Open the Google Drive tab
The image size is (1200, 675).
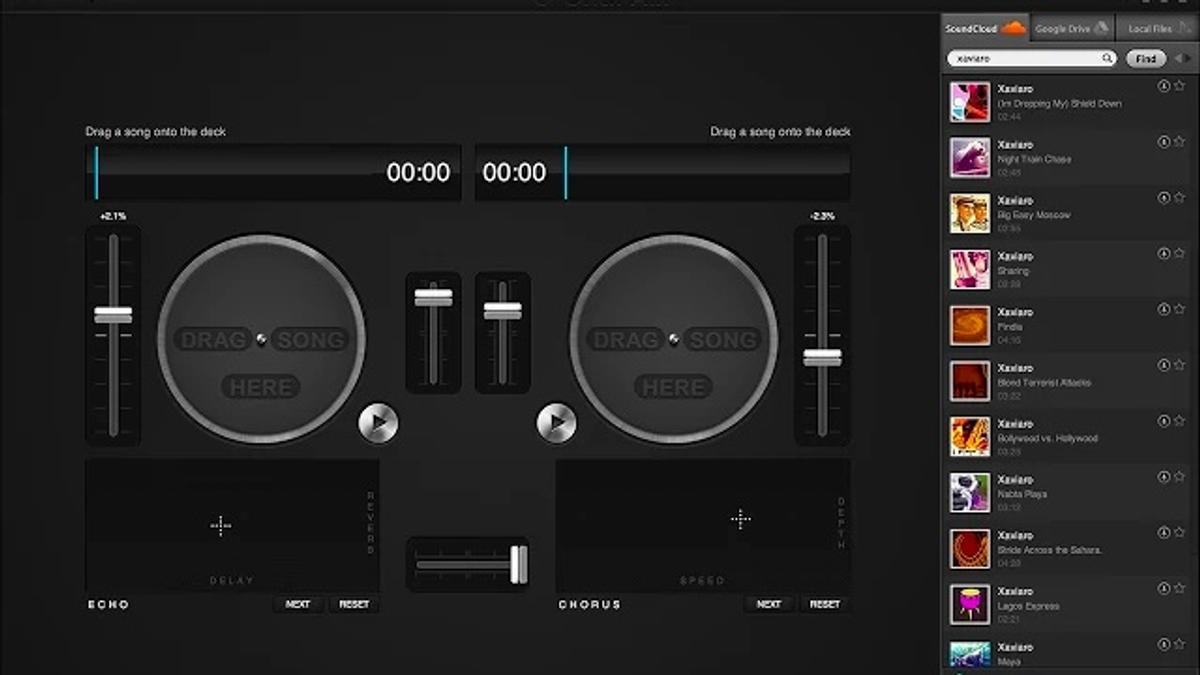[x=1071, y=28]
